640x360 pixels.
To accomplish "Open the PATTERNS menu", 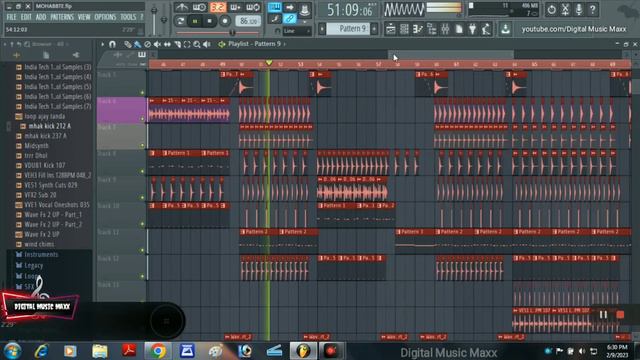I will [62, 17].
